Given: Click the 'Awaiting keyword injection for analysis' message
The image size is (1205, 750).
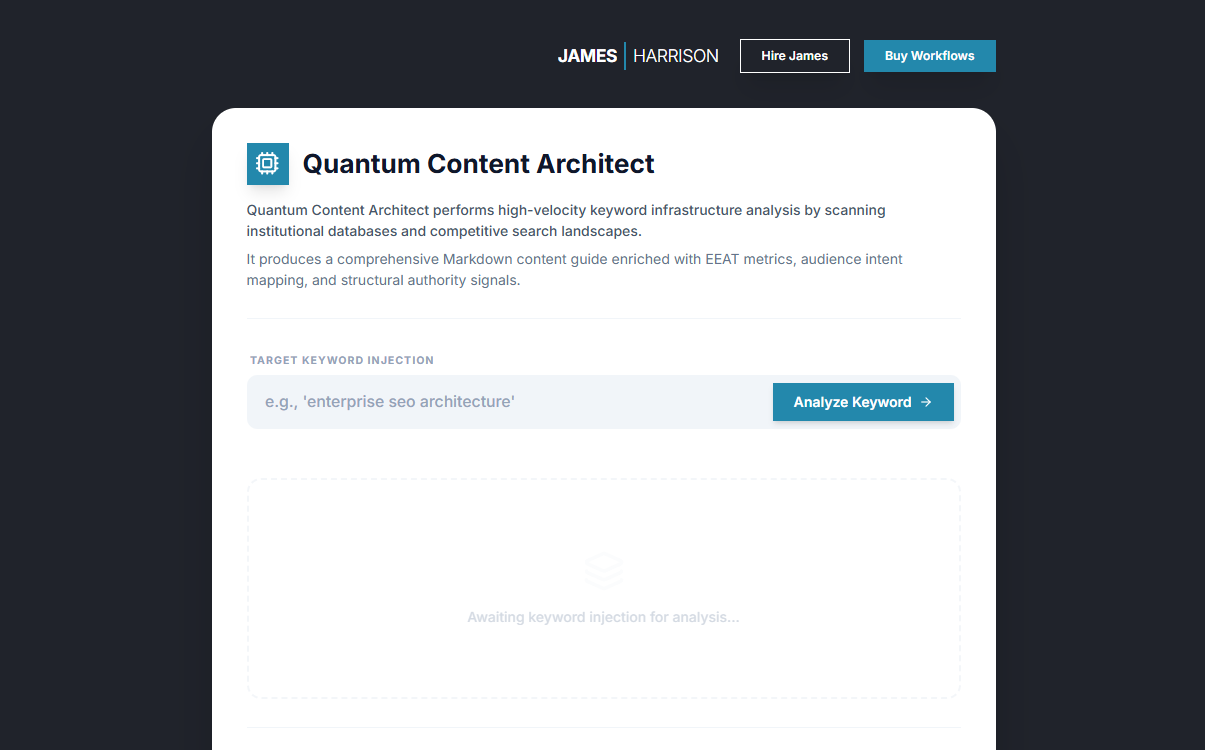Looking at the screenshot, I should (x=602, y=617).
